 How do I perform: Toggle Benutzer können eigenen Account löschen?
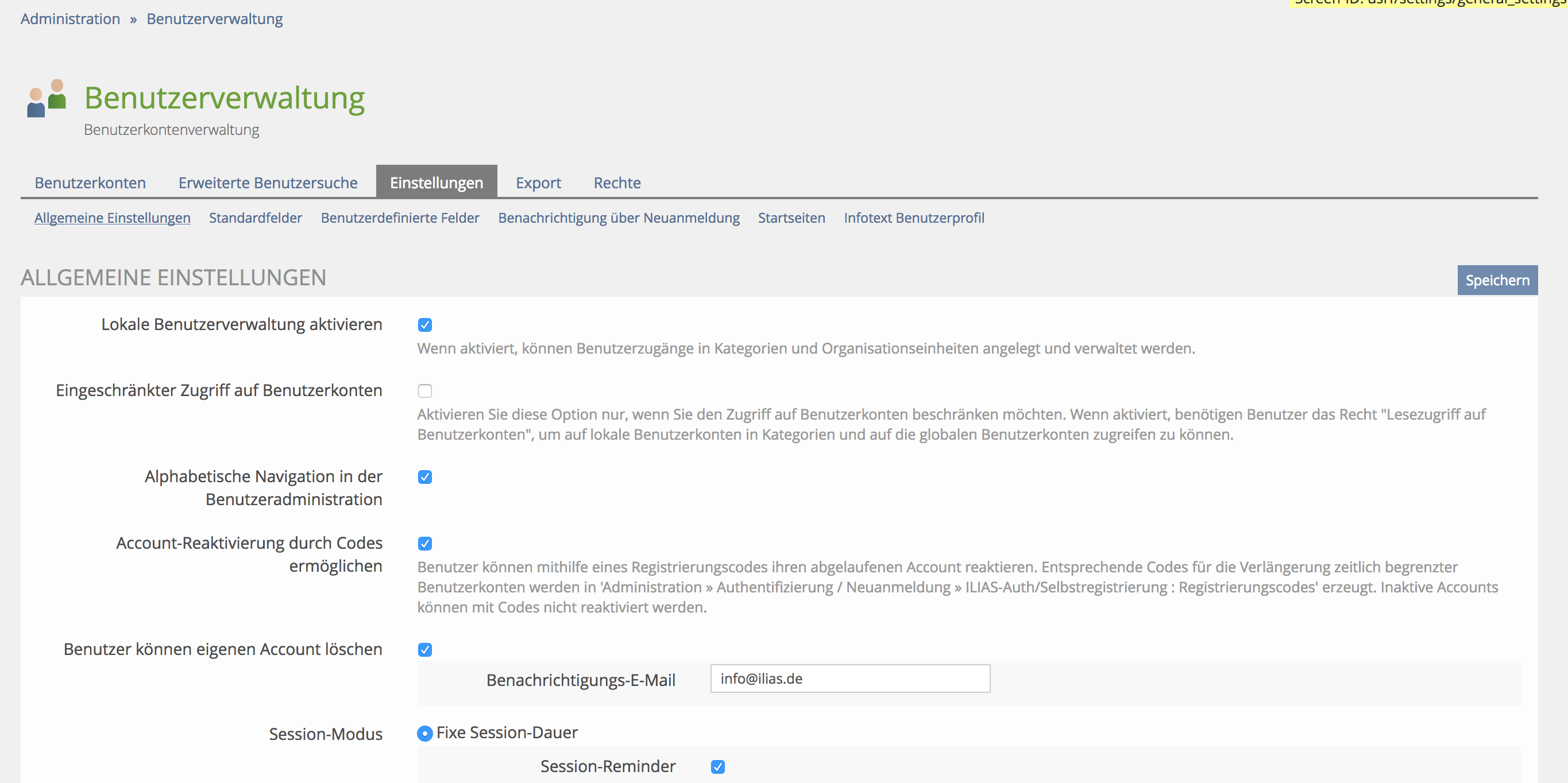tap(425, 650)
